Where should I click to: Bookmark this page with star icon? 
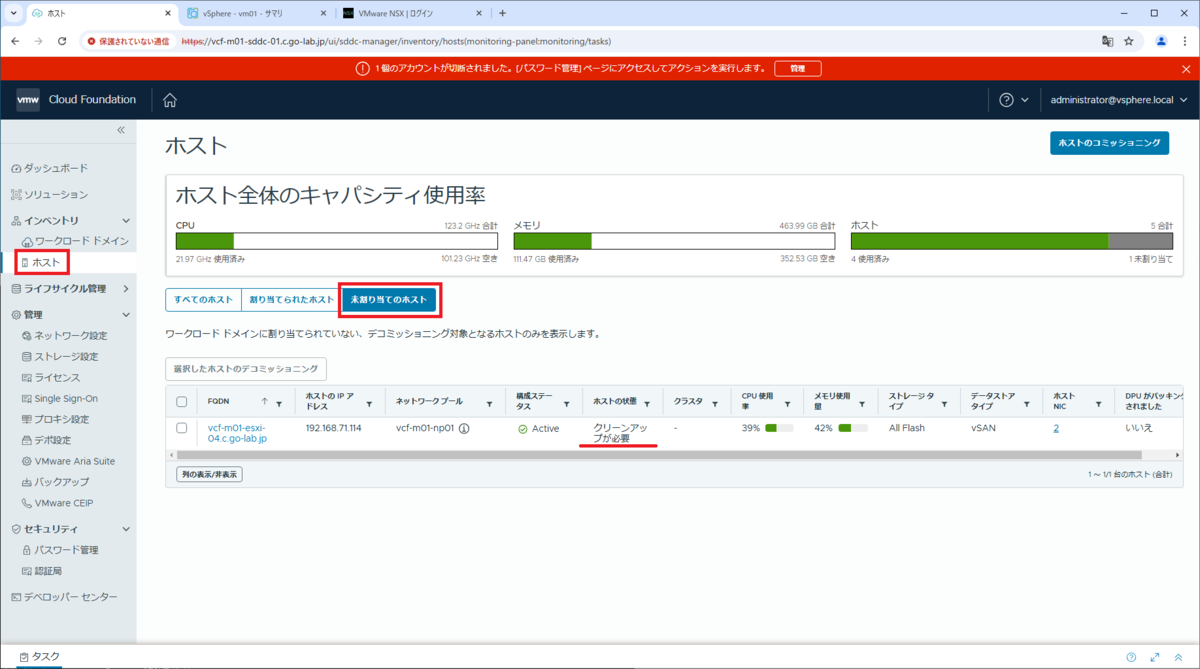point(1129,41)
